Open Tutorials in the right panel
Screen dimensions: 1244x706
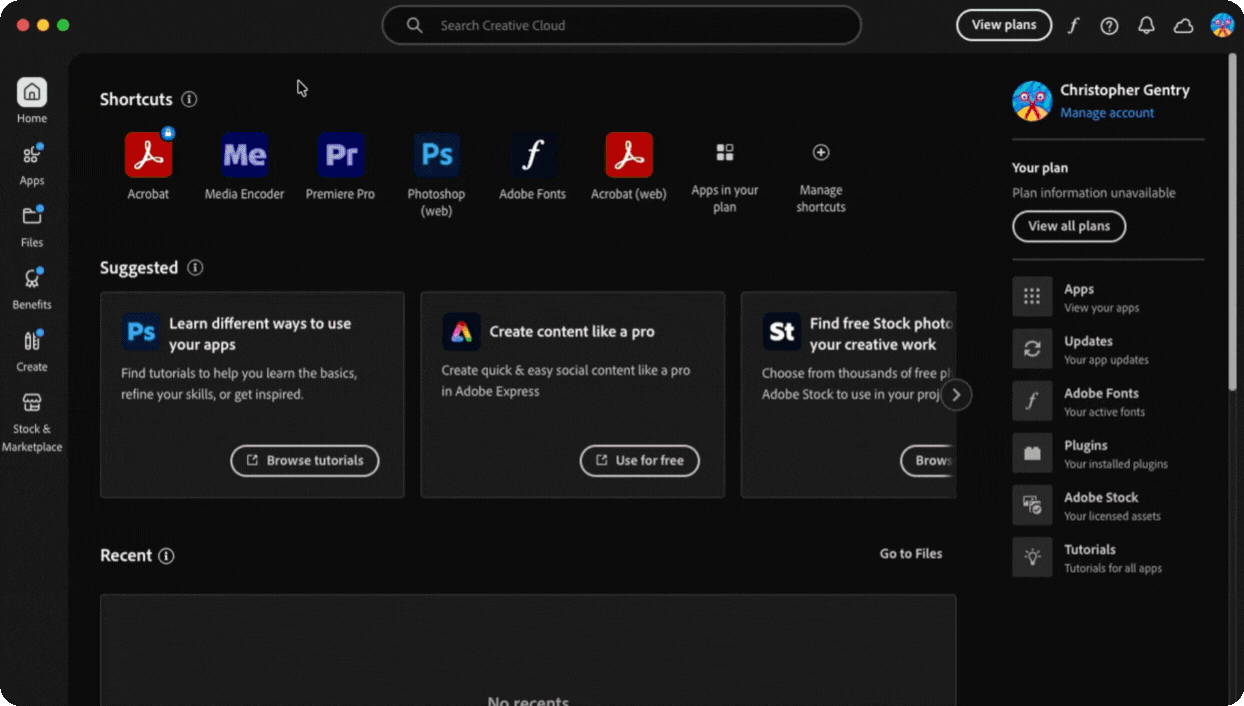click(1107, 557)
